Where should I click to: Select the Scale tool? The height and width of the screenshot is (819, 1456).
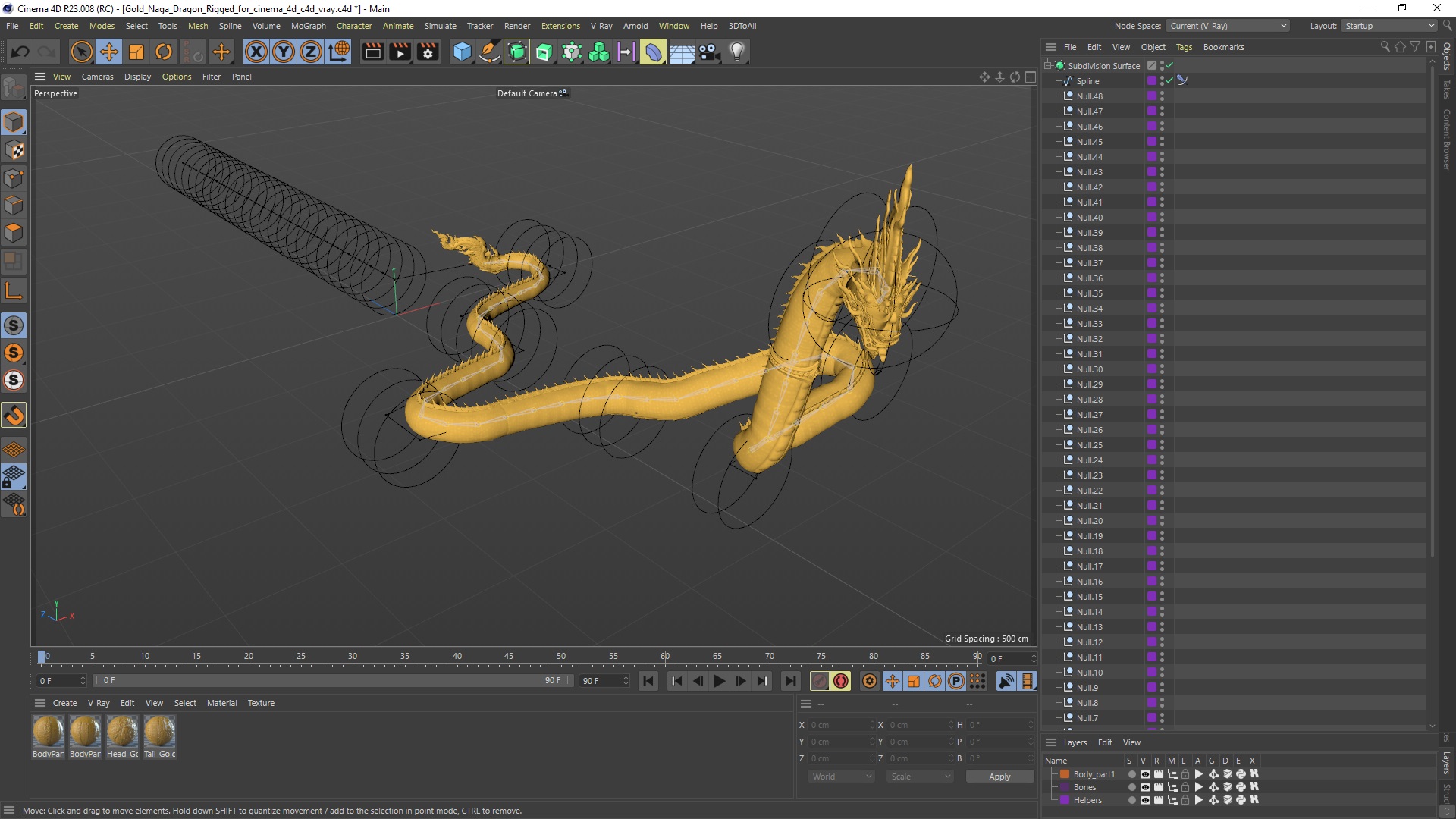[136, 52]
